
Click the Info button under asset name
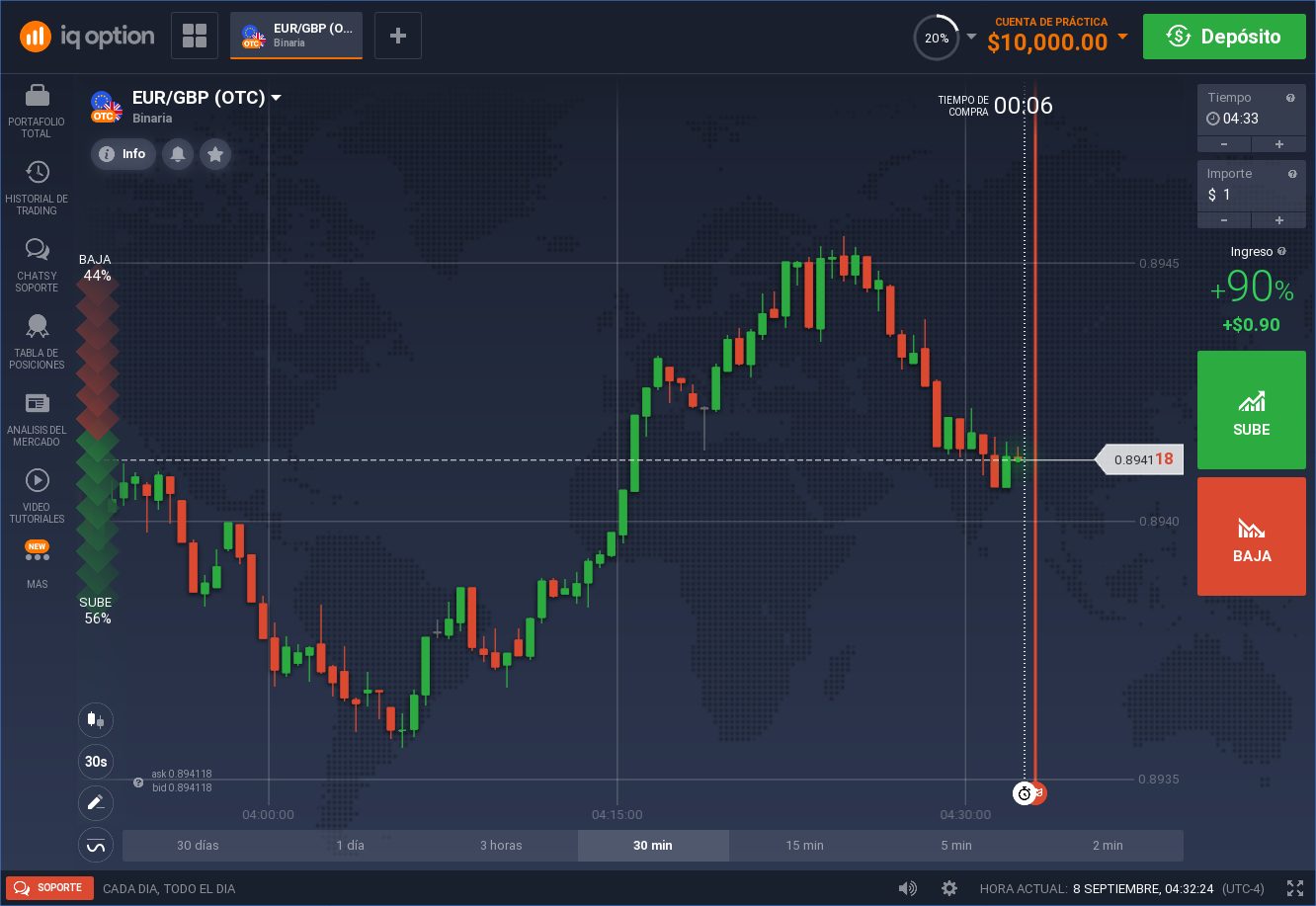point(123,154)
